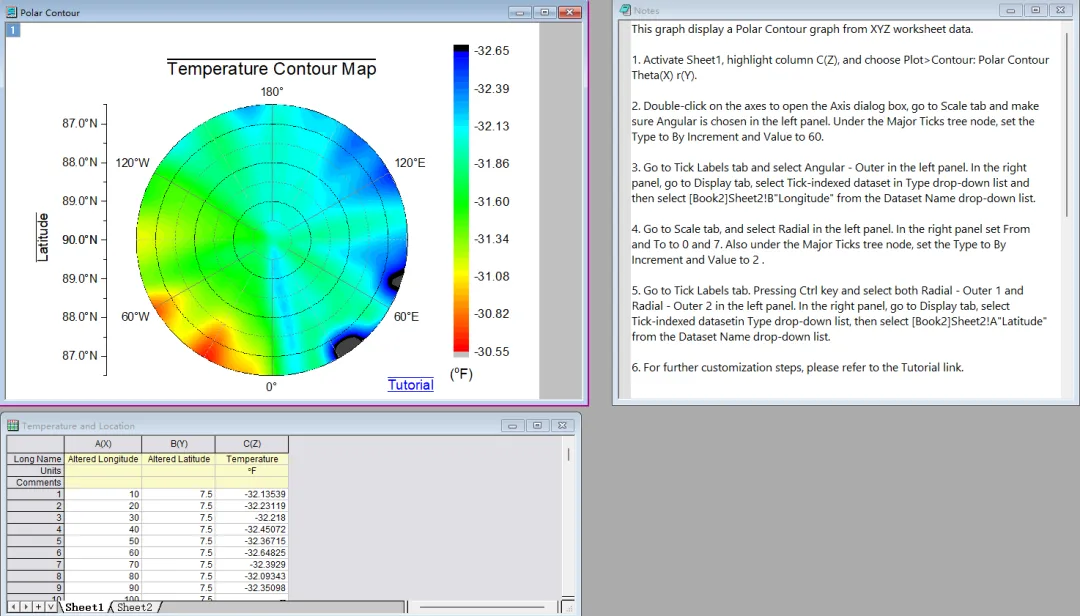1080x616 pixels.
Task: Open the sheet list dropdown arrow
Action: [50, 607]
